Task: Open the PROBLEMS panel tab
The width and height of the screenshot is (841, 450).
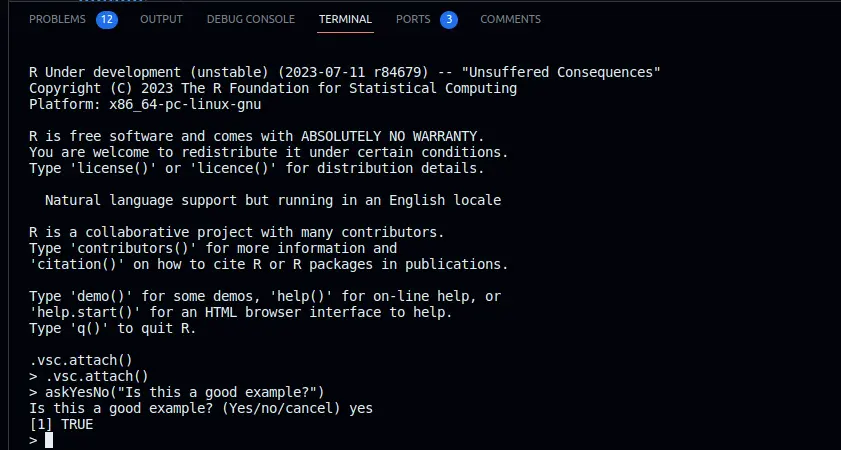Action: 57,19
